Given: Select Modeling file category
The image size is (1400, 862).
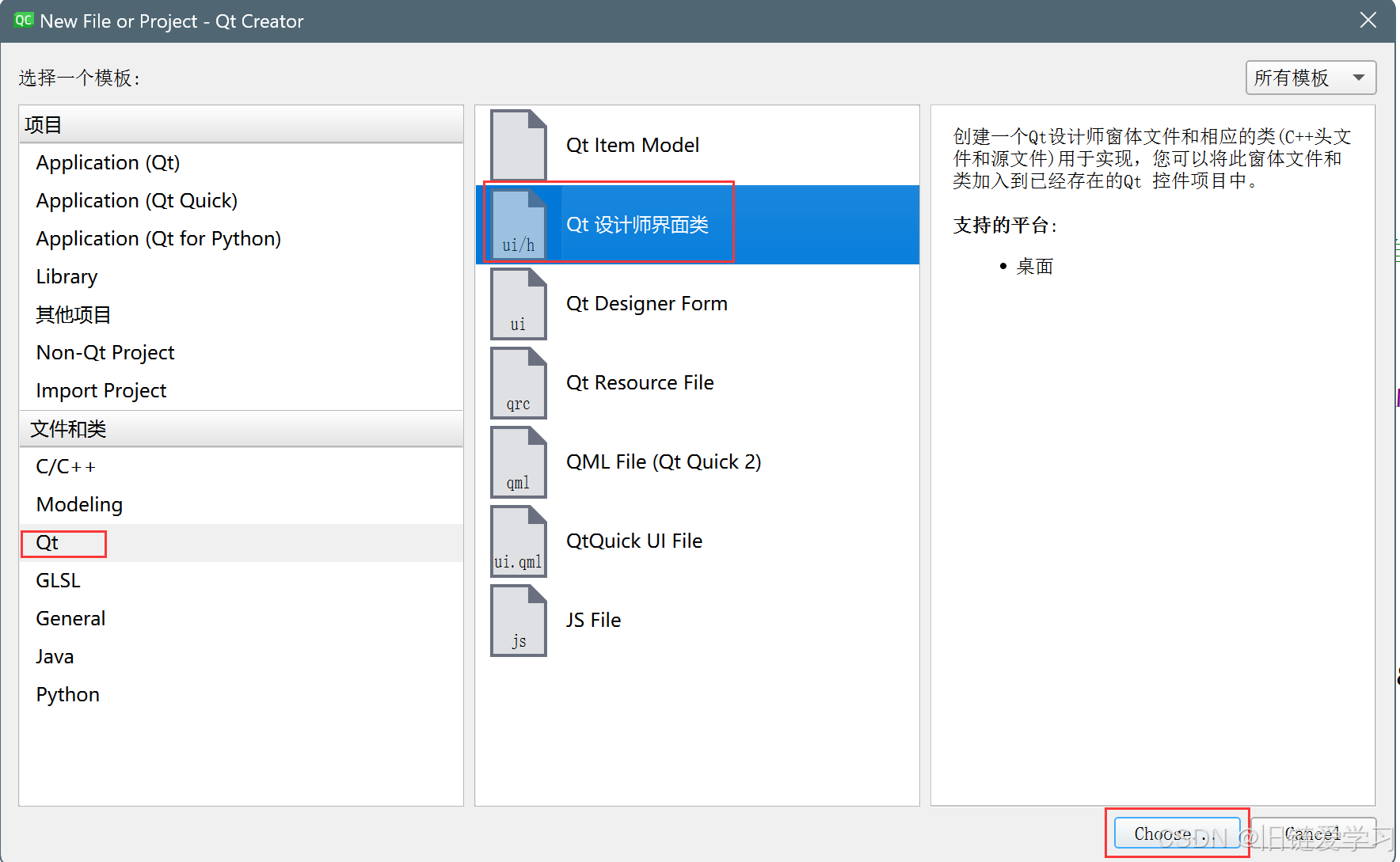Looking at the screenshot, I should click(241, 504).
